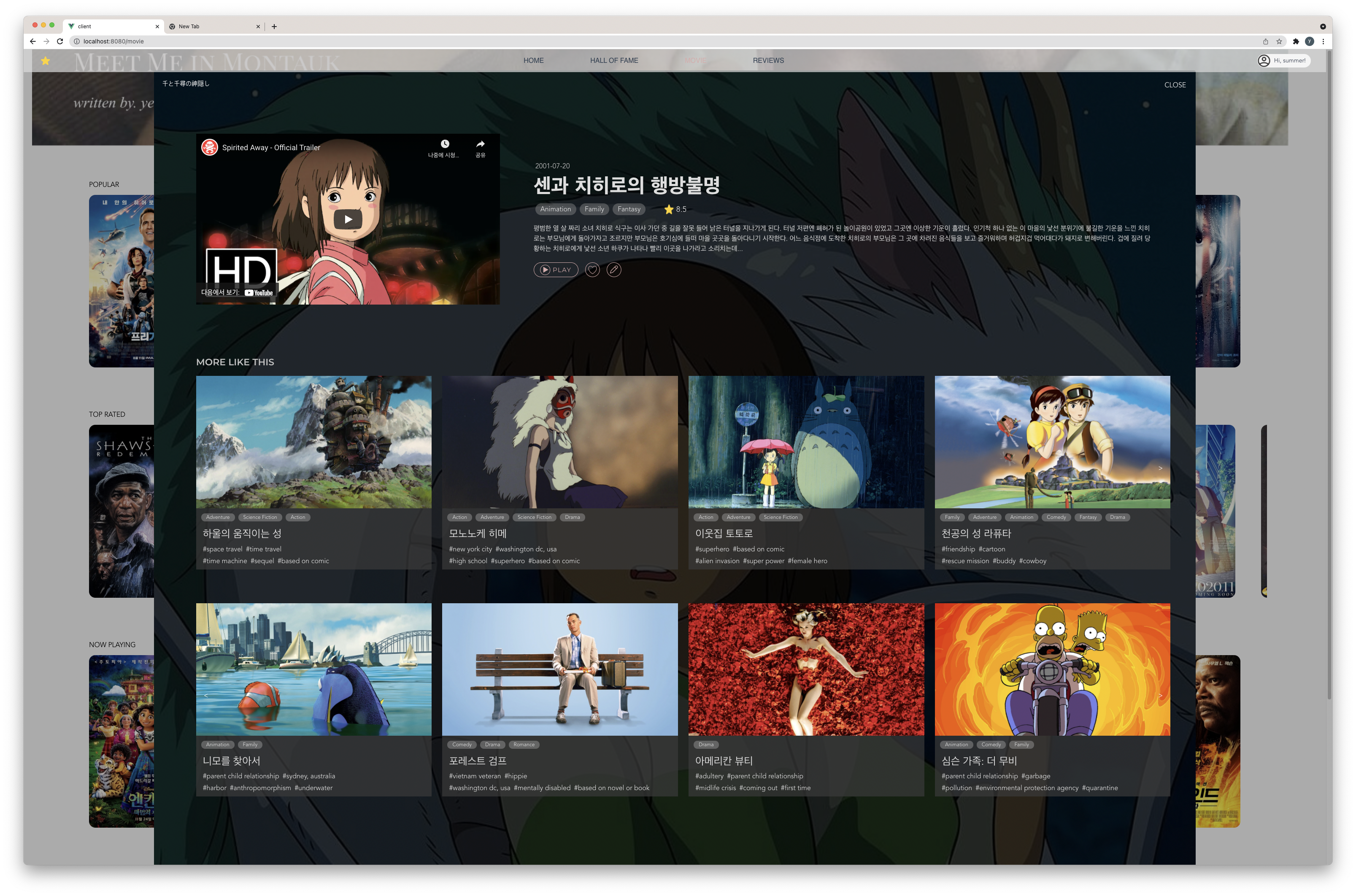1356x896 pixels.
Task: Open the Chrome three-dot menu
Action: pos(1323,41)
